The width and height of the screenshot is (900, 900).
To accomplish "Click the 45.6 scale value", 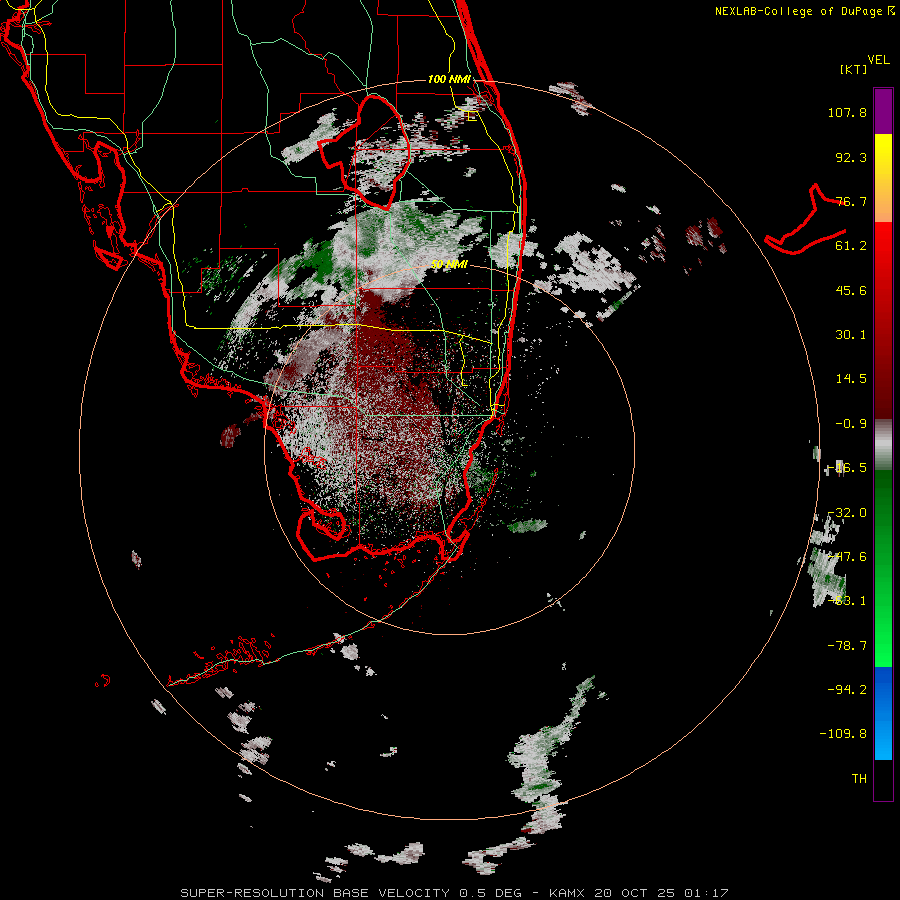I will tap(851, 290).
